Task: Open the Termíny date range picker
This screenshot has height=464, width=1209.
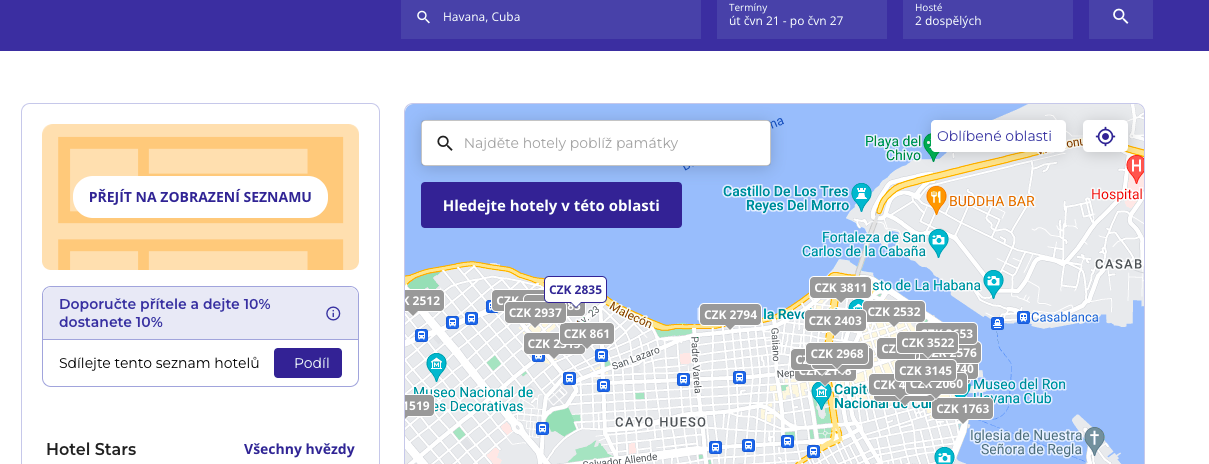Action: (801, 17)
